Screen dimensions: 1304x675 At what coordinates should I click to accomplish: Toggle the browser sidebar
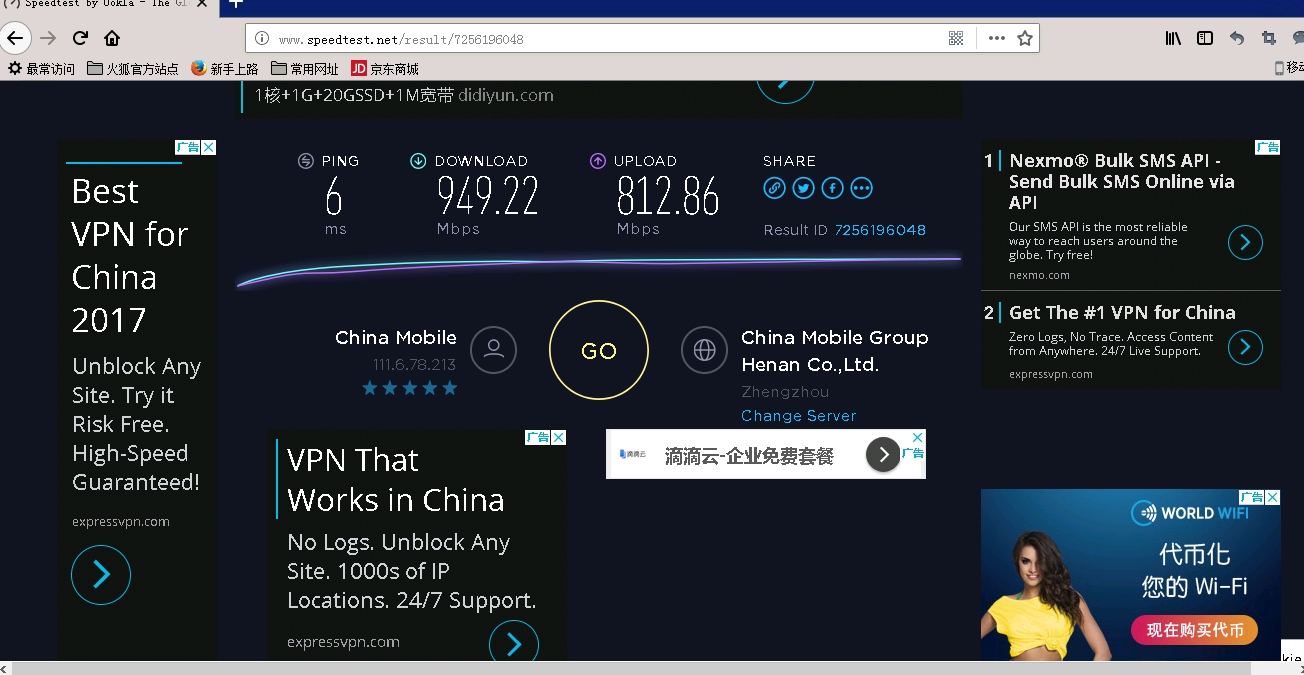tap(1205, 38)
